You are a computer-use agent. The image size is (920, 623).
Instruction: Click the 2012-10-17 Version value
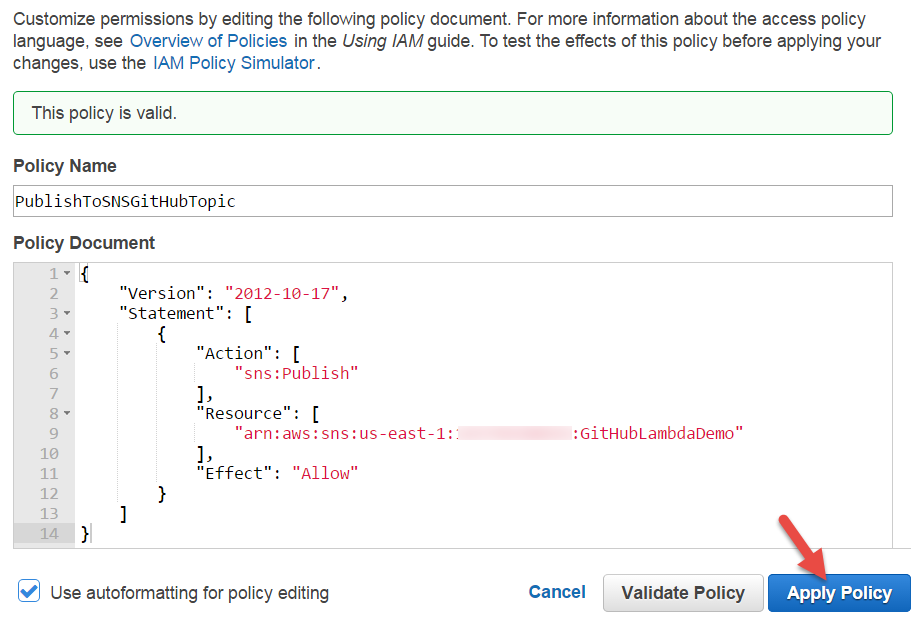click(x=285, y=292)
